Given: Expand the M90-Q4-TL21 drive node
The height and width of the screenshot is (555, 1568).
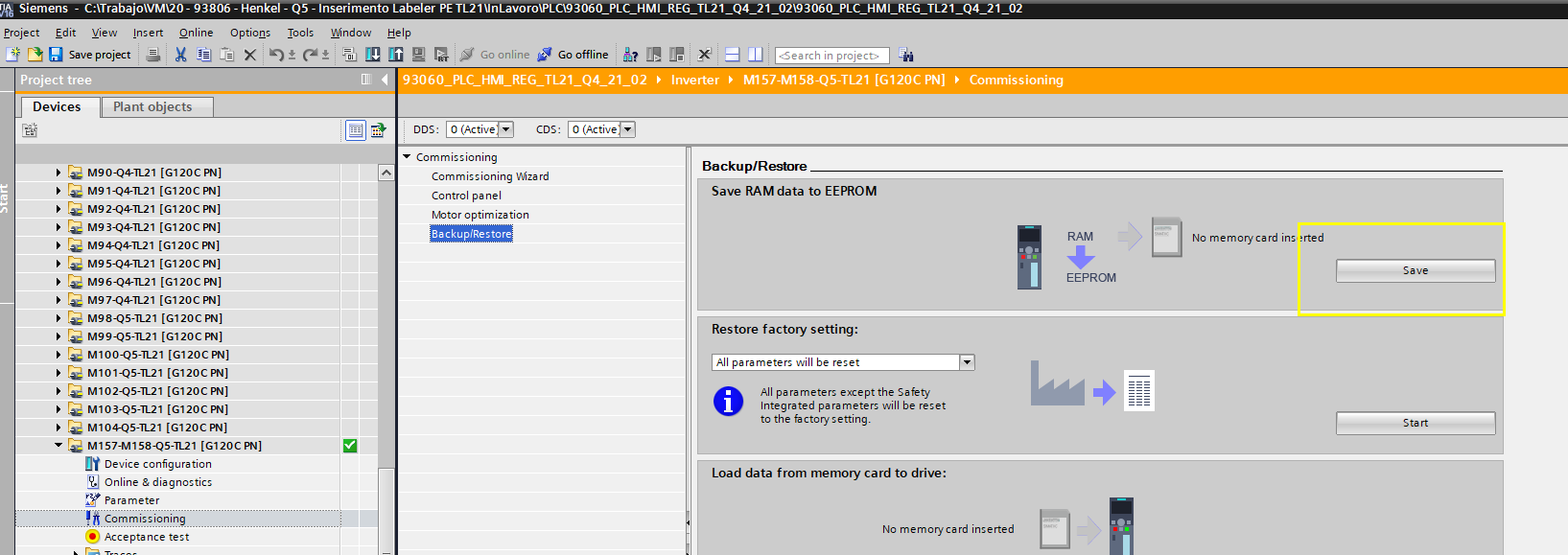Looking at the screenshot, I should point(58,173).
